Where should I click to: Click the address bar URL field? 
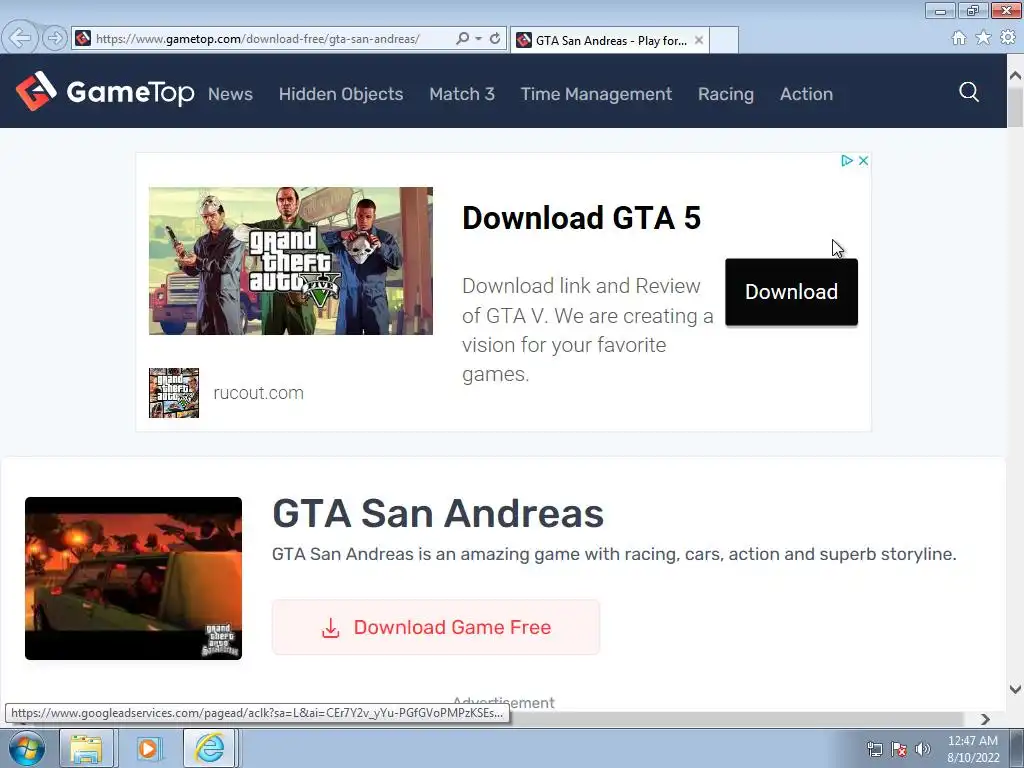[x=258, y=39]
